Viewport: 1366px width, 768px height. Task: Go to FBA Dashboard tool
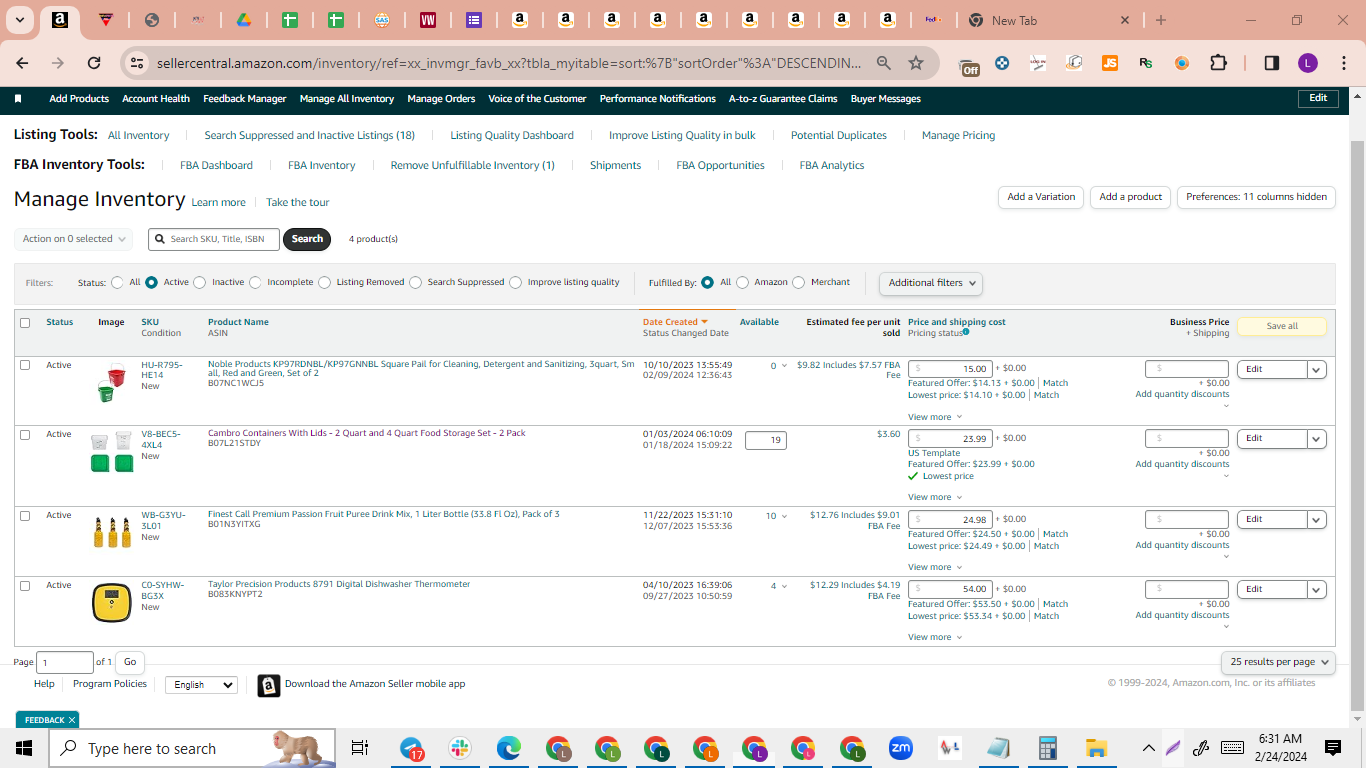point(216,165)
